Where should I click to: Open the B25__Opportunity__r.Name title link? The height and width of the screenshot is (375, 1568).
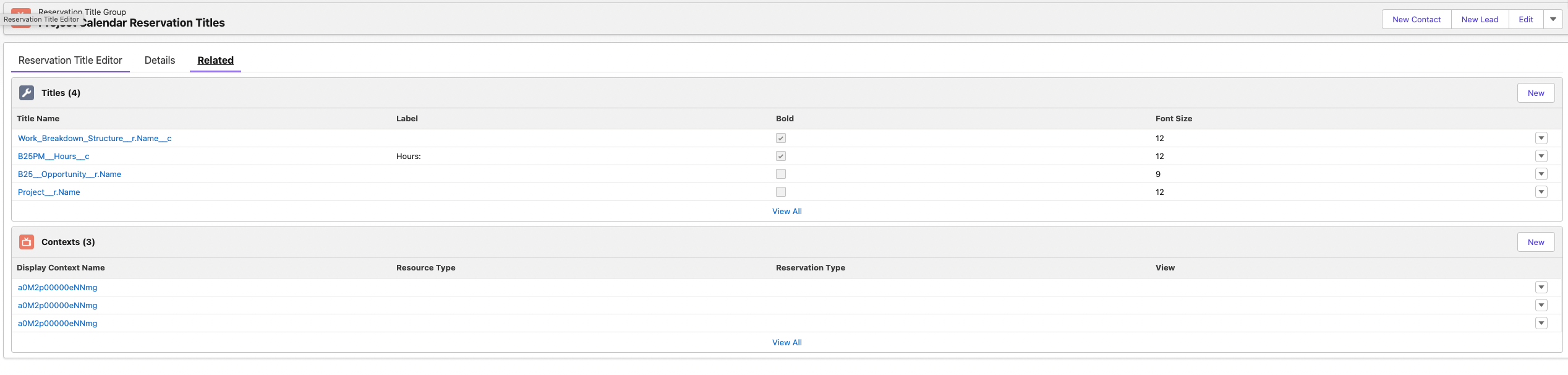[x=69, y=174]
